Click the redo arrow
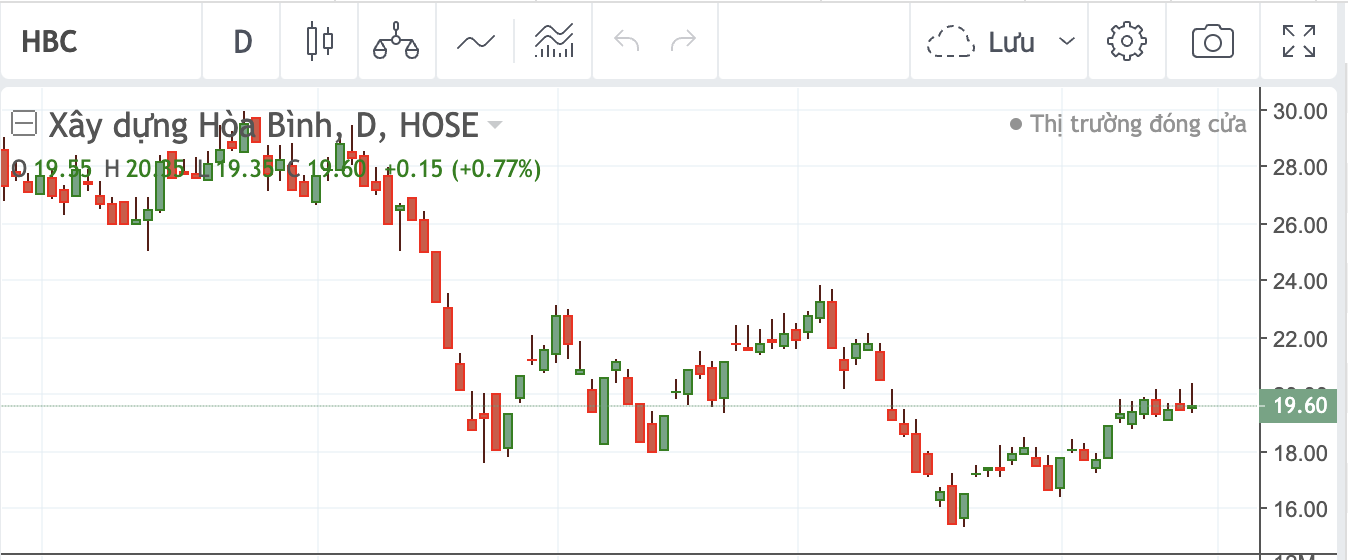This screenshot has width=1348, height=560. pos(684,42)
